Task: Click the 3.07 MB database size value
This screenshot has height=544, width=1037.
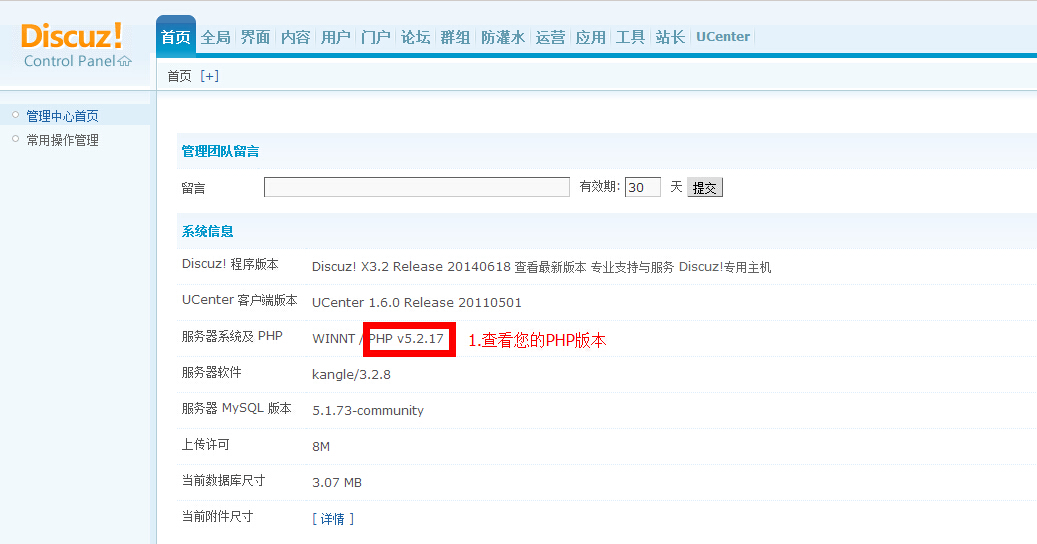Action: click(x=337, y=483)
